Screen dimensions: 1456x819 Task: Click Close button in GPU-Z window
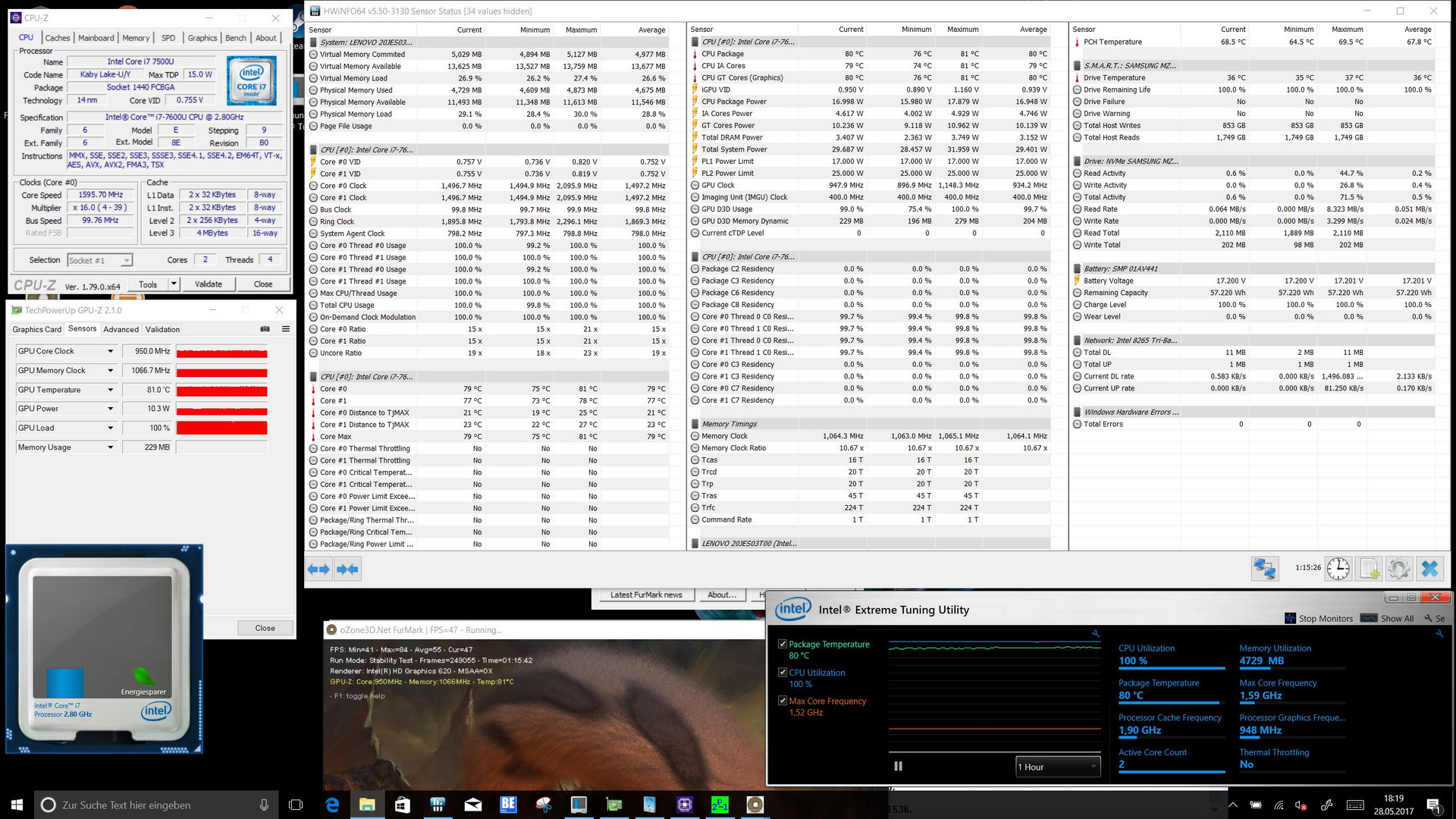pyautogui.click(x=265, y=628)
